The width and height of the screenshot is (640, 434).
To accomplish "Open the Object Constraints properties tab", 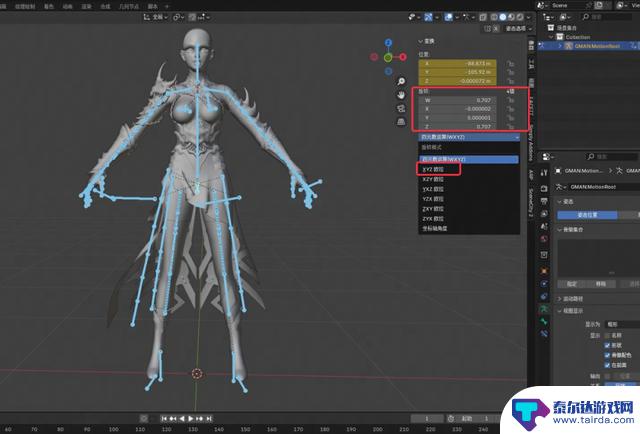I will tap(544, 296).
